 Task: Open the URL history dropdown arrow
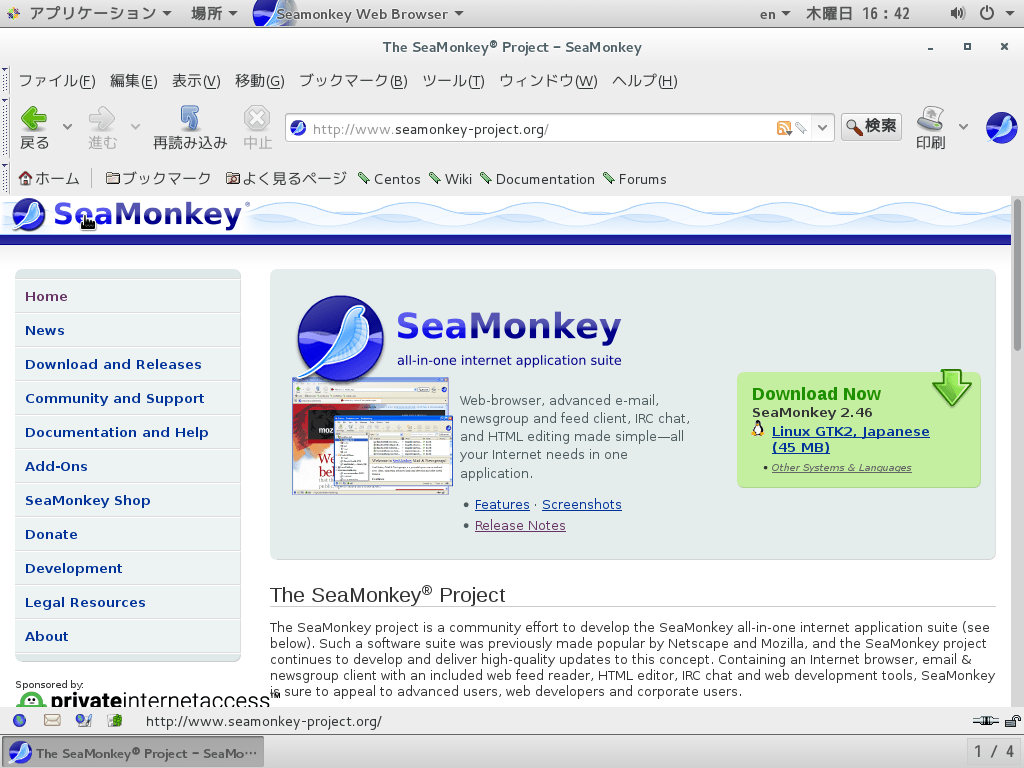pyautogui.click(x=822, y=128)
